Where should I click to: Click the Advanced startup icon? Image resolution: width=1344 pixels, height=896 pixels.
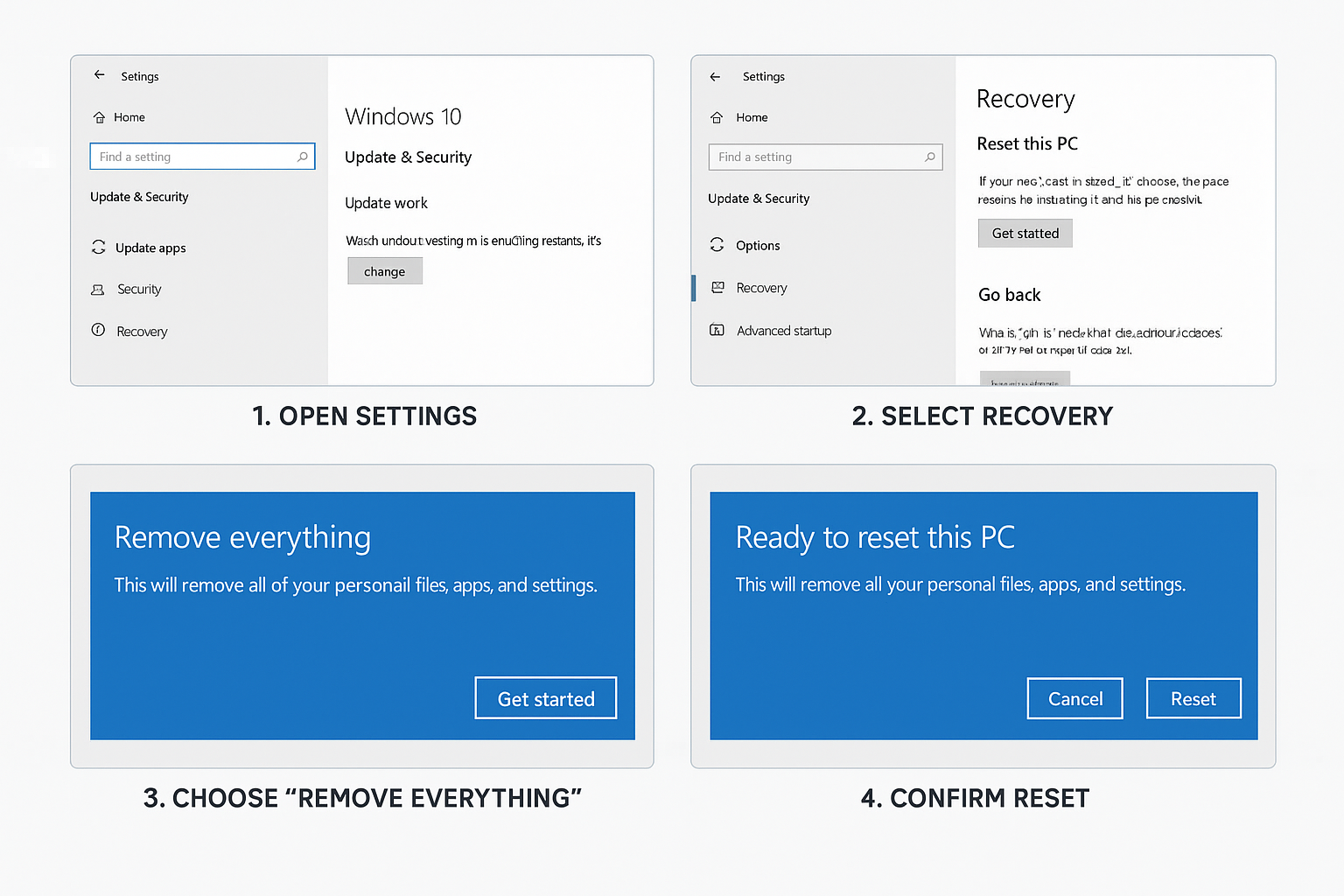tap(717, 330)
